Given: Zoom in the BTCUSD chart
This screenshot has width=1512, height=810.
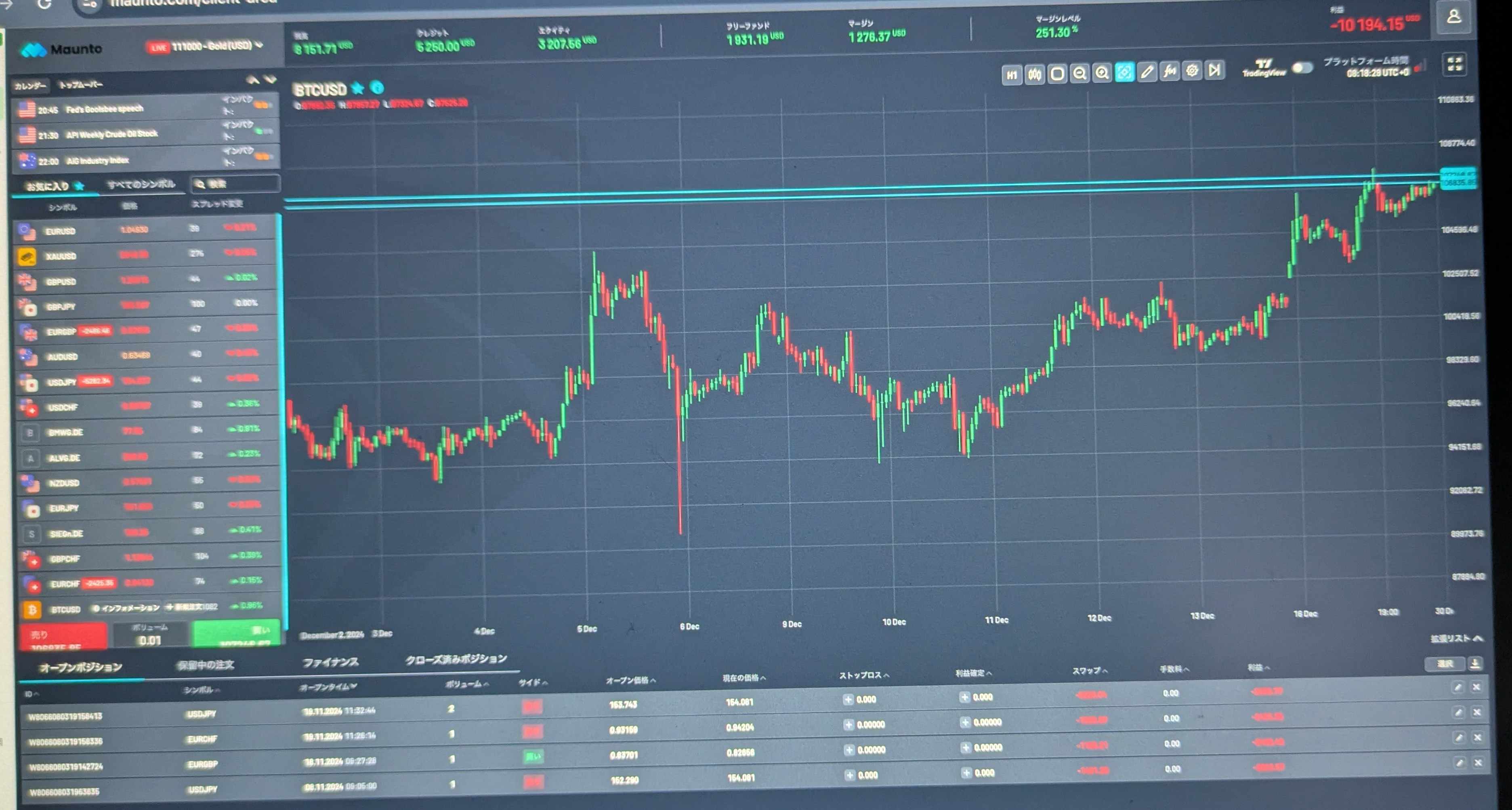Looking at the screenshot, I should (1102, 74).
